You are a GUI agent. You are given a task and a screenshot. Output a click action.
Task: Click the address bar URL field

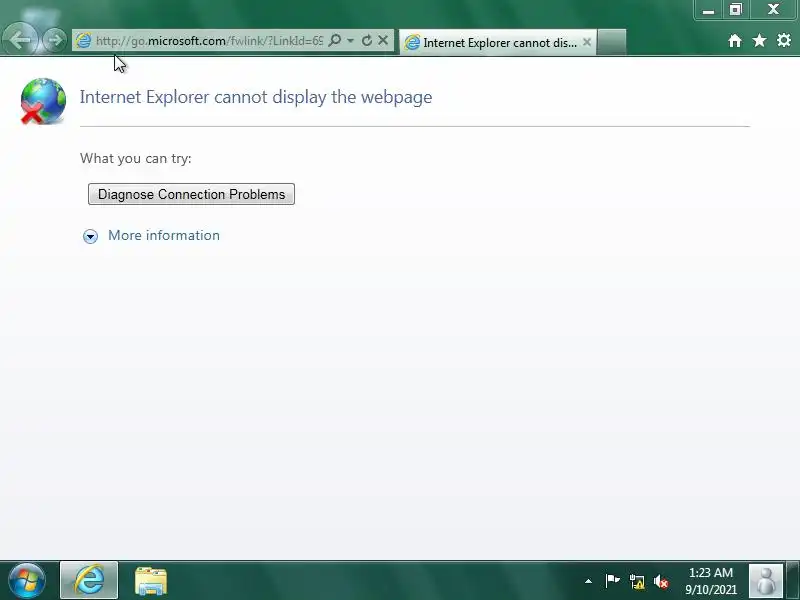(x=209, y=41)
